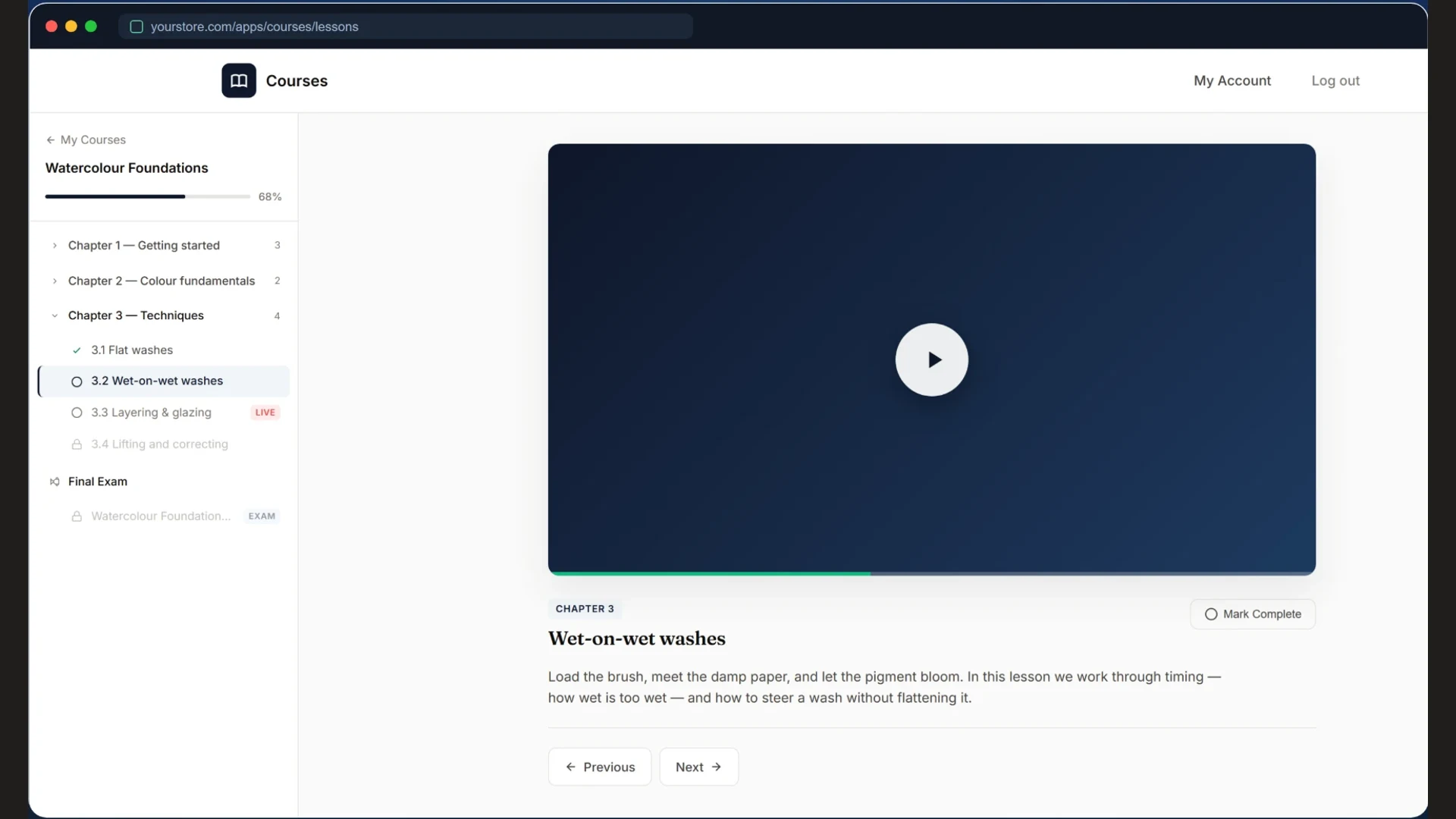Expand Chapter 1 — Getting started
This screenshot has height=819, width=1456.
pos(164,245)
